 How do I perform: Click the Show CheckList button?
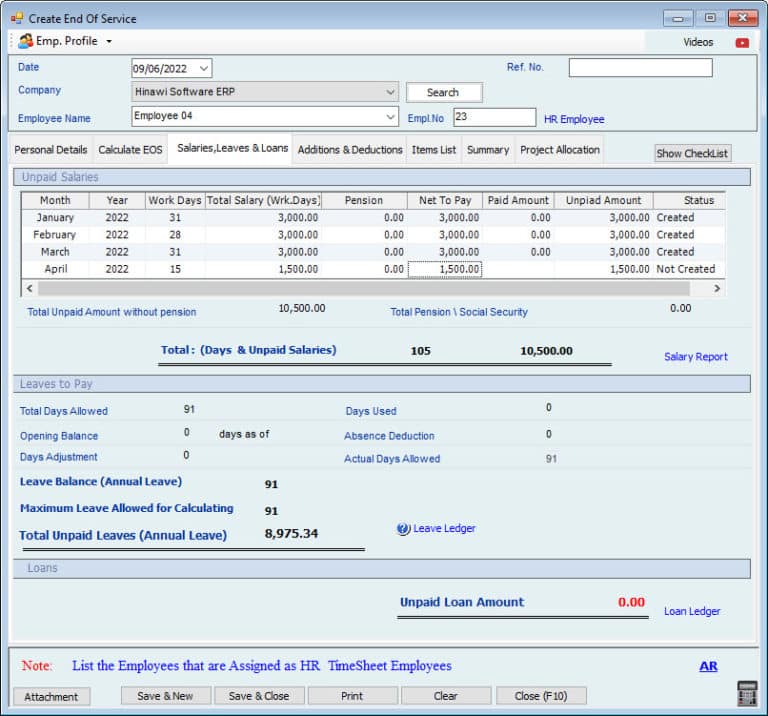click(x=692, y=153)
